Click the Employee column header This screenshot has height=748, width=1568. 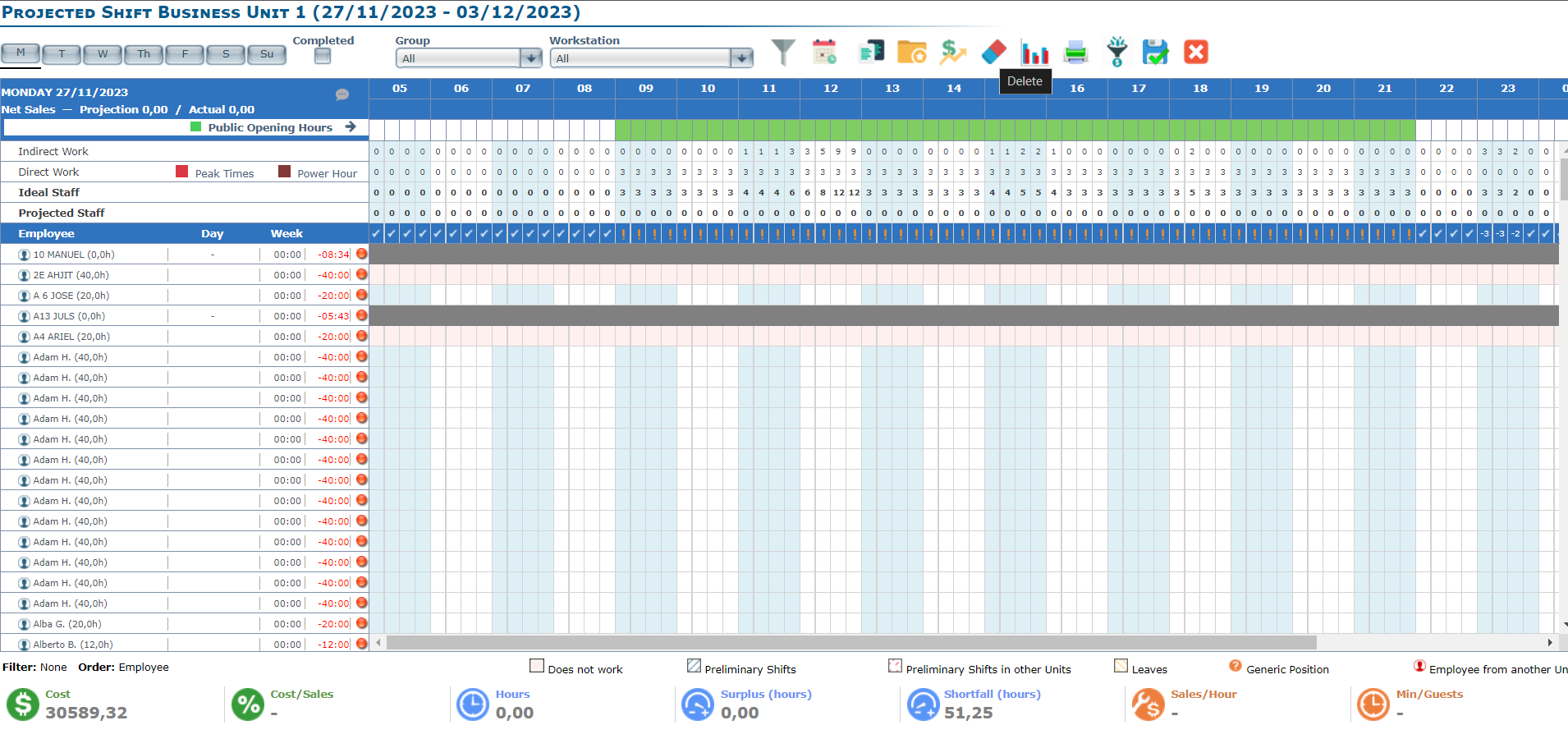point(46,233)
